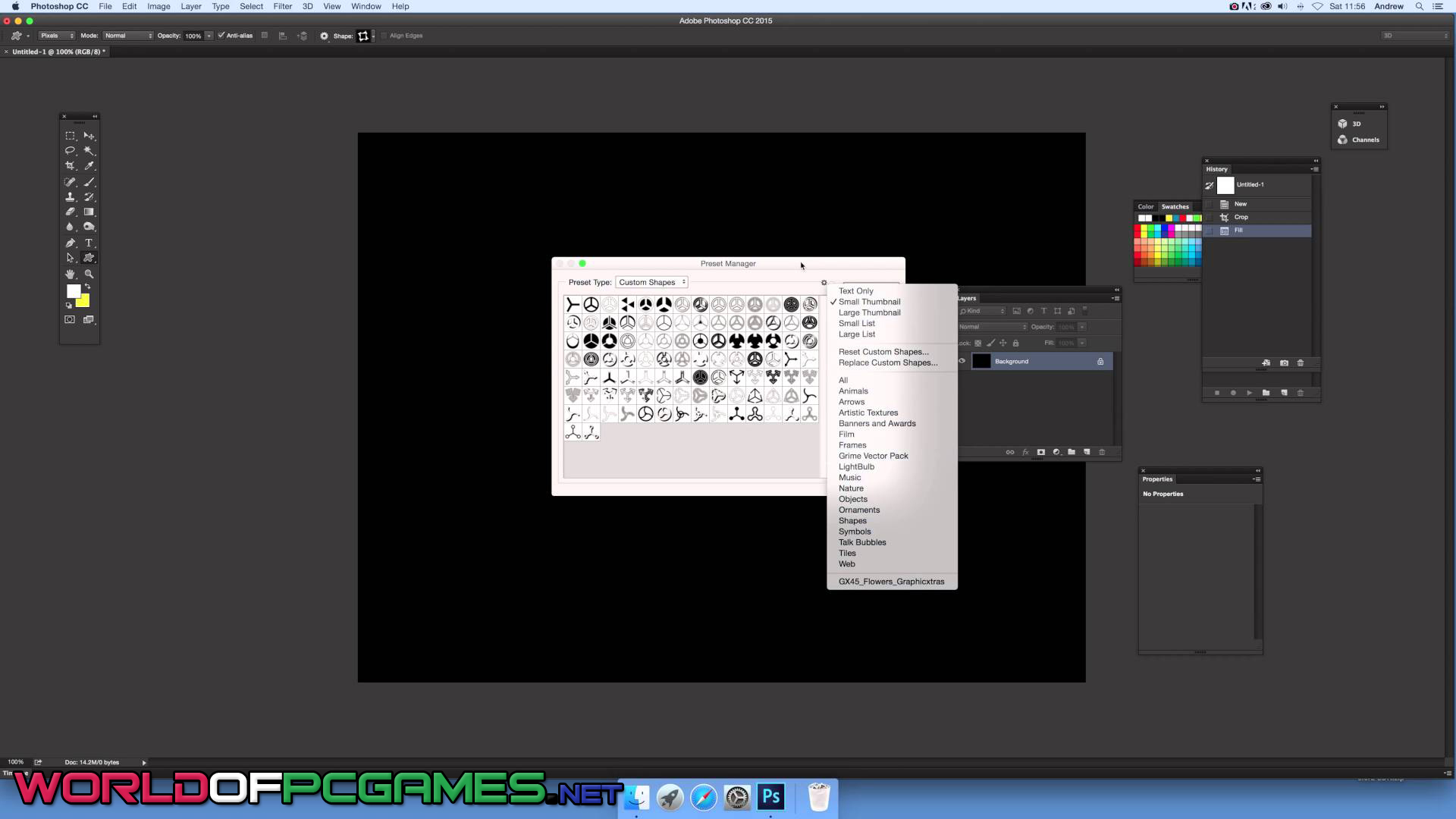Image resolution: width=1456 pixels, height=819 pixels.
Task: Select the Zoom tool
Action: (x=89, y=274)
